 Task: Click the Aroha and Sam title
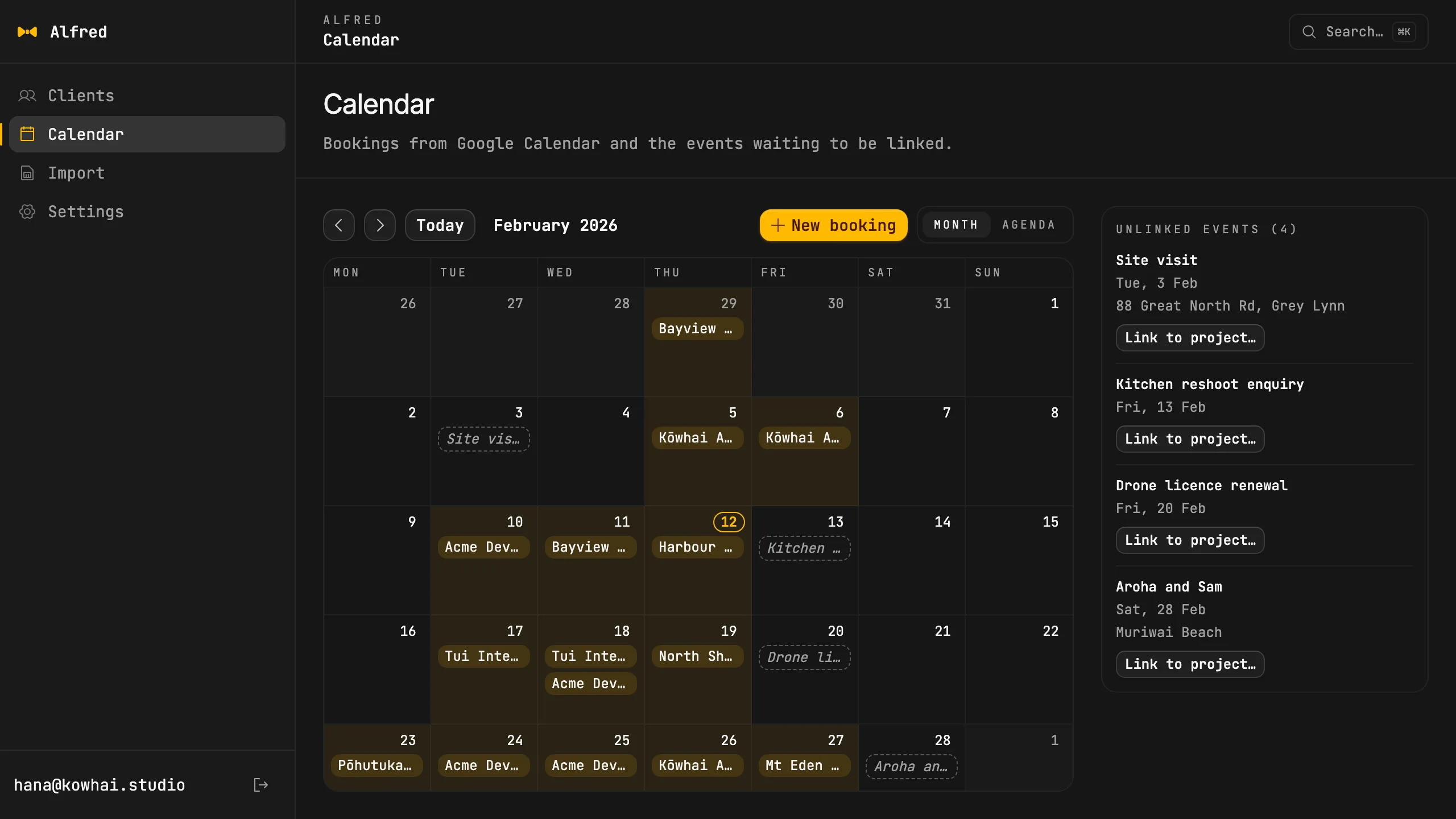coord(1169,586)
